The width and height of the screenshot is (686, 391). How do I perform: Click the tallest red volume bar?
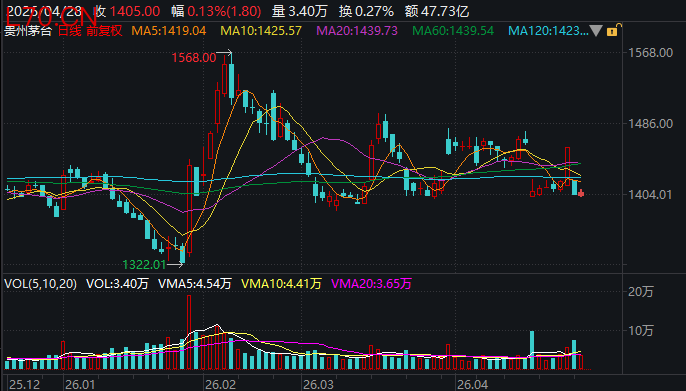[189, 332]
